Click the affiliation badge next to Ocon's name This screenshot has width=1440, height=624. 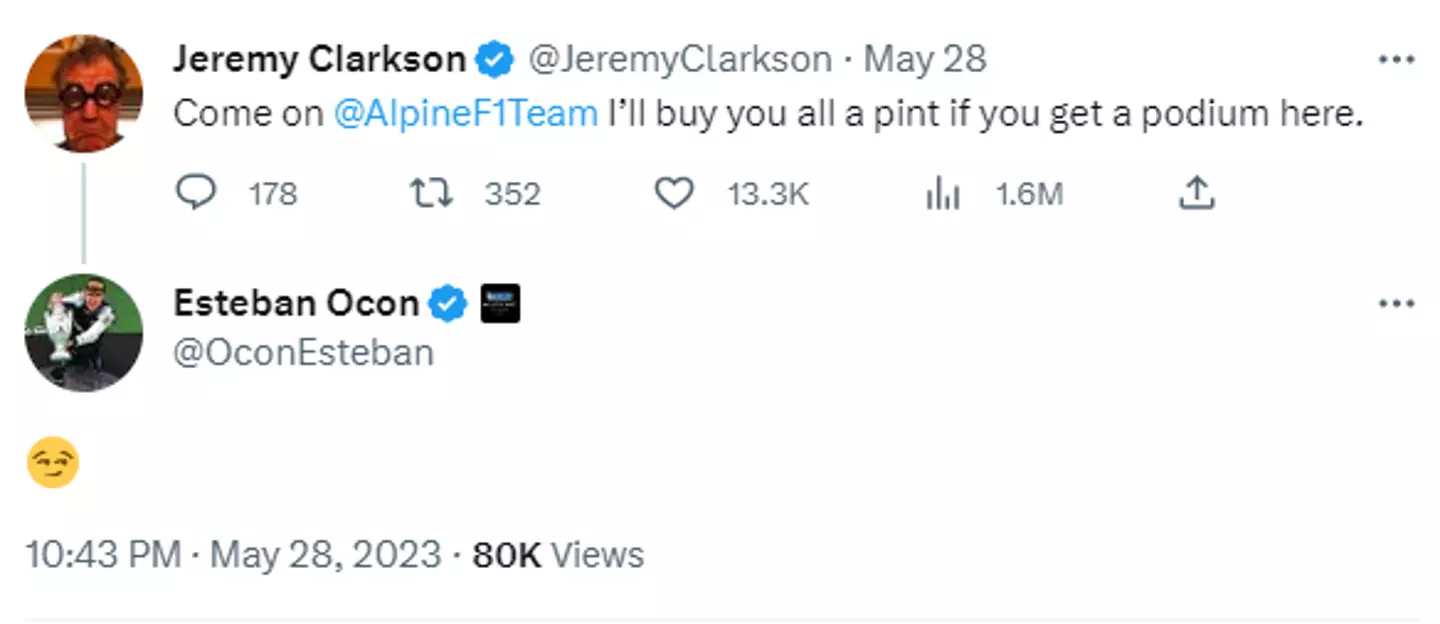click(500, 303)
